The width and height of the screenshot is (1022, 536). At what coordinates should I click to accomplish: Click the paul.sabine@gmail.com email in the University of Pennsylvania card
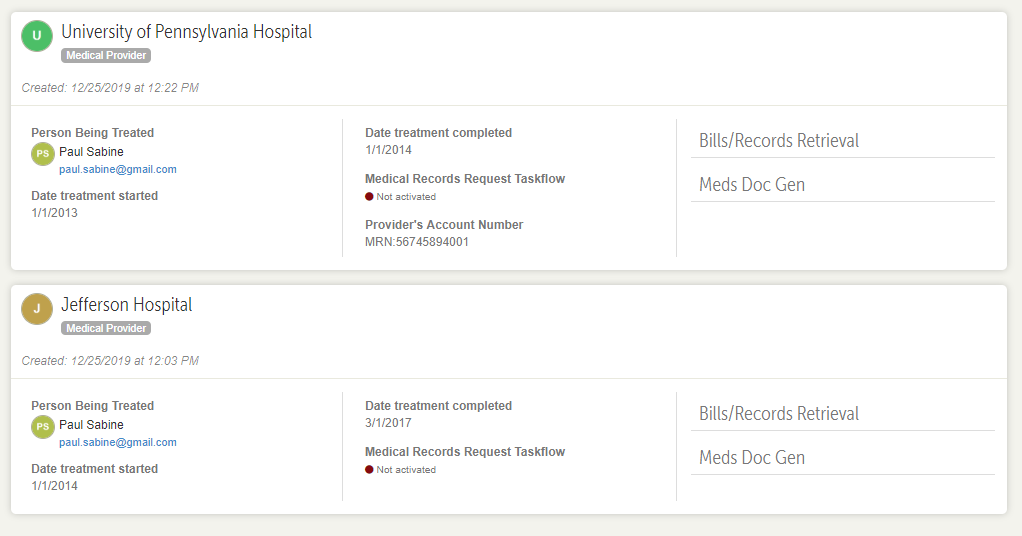pyautogui.click(x=118, y=170)
